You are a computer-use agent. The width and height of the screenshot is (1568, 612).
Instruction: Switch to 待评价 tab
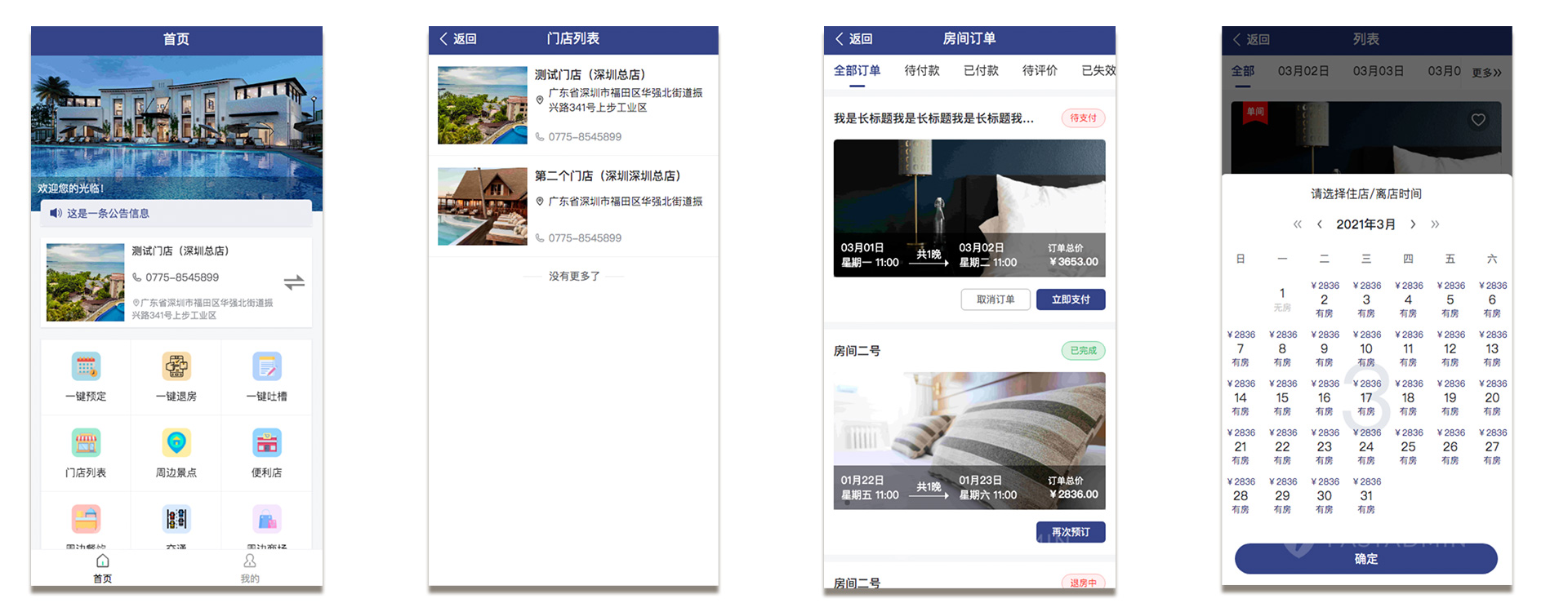click(1040, 71)
